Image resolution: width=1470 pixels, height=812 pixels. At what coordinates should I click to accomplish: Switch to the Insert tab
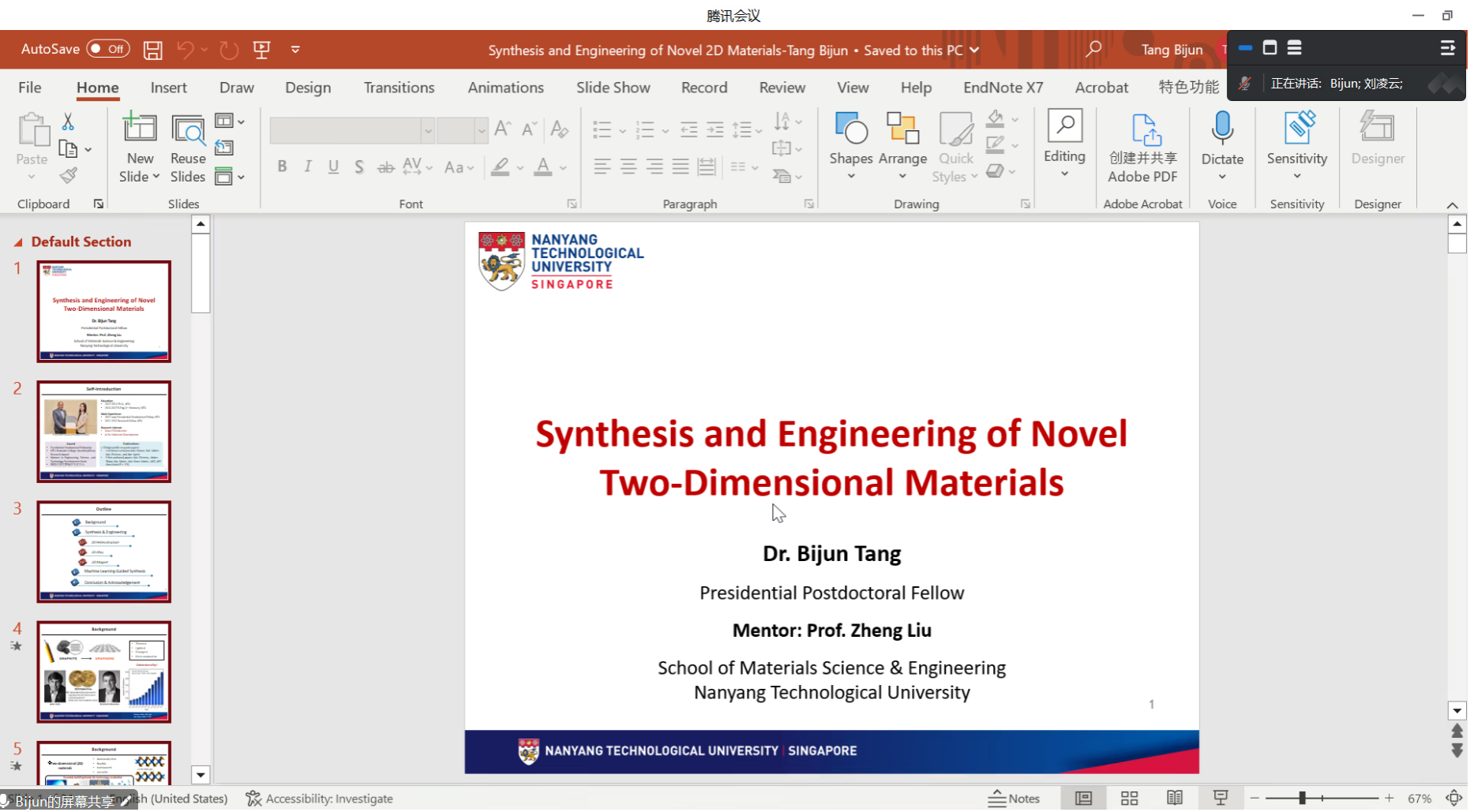tap(169, 88)
